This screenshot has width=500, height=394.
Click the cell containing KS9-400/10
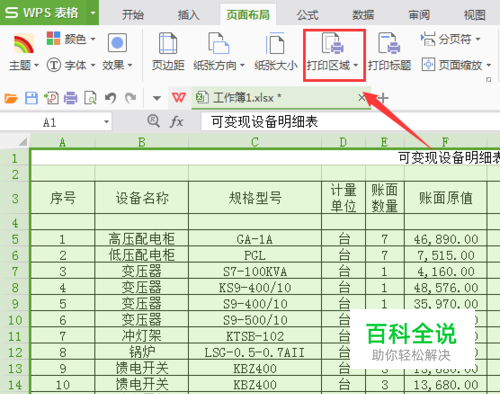pos(255,288)
